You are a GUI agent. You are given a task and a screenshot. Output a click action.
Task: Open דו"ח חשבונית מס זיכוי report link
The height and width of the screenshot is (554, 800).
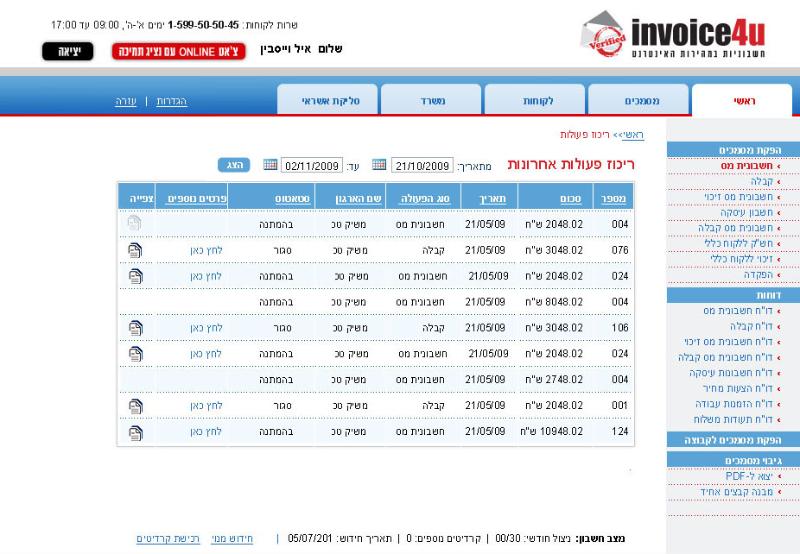coord(729,342)
